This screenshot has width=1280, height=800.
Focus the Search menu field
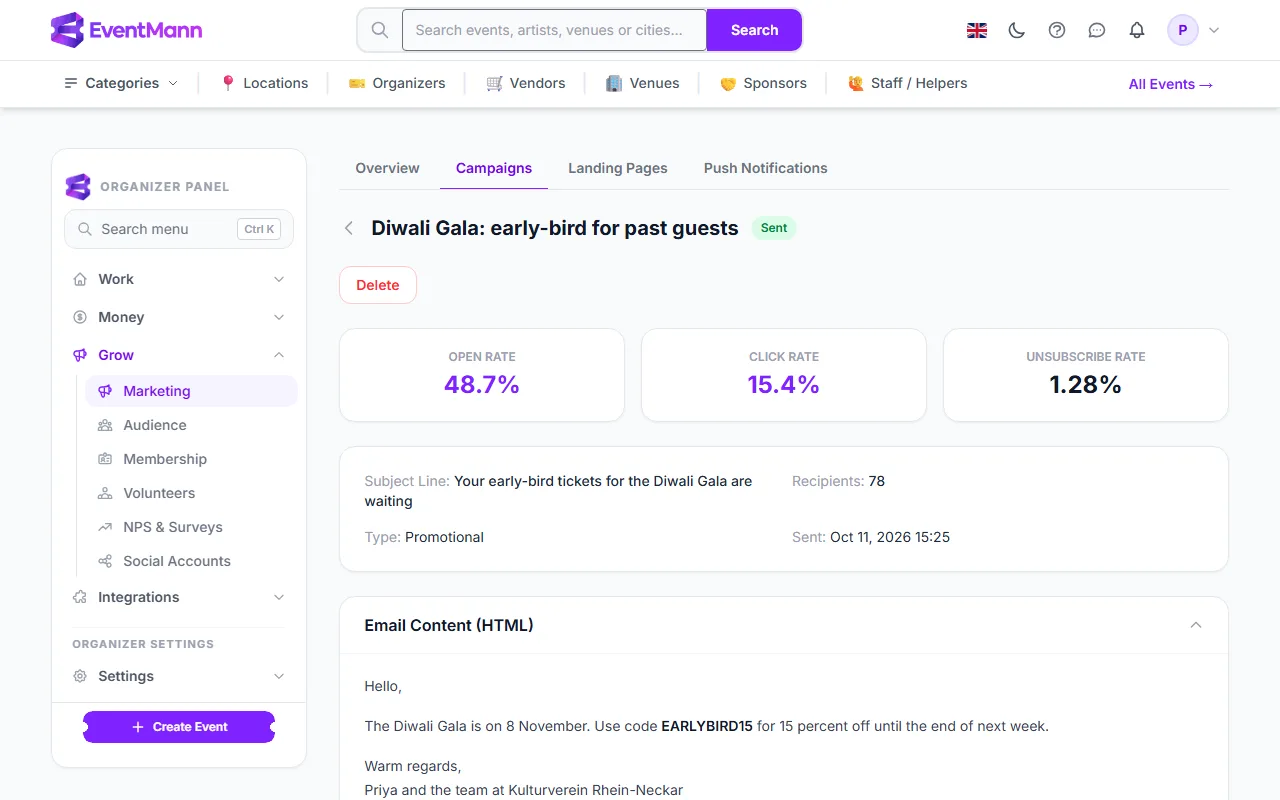(179, 229)
